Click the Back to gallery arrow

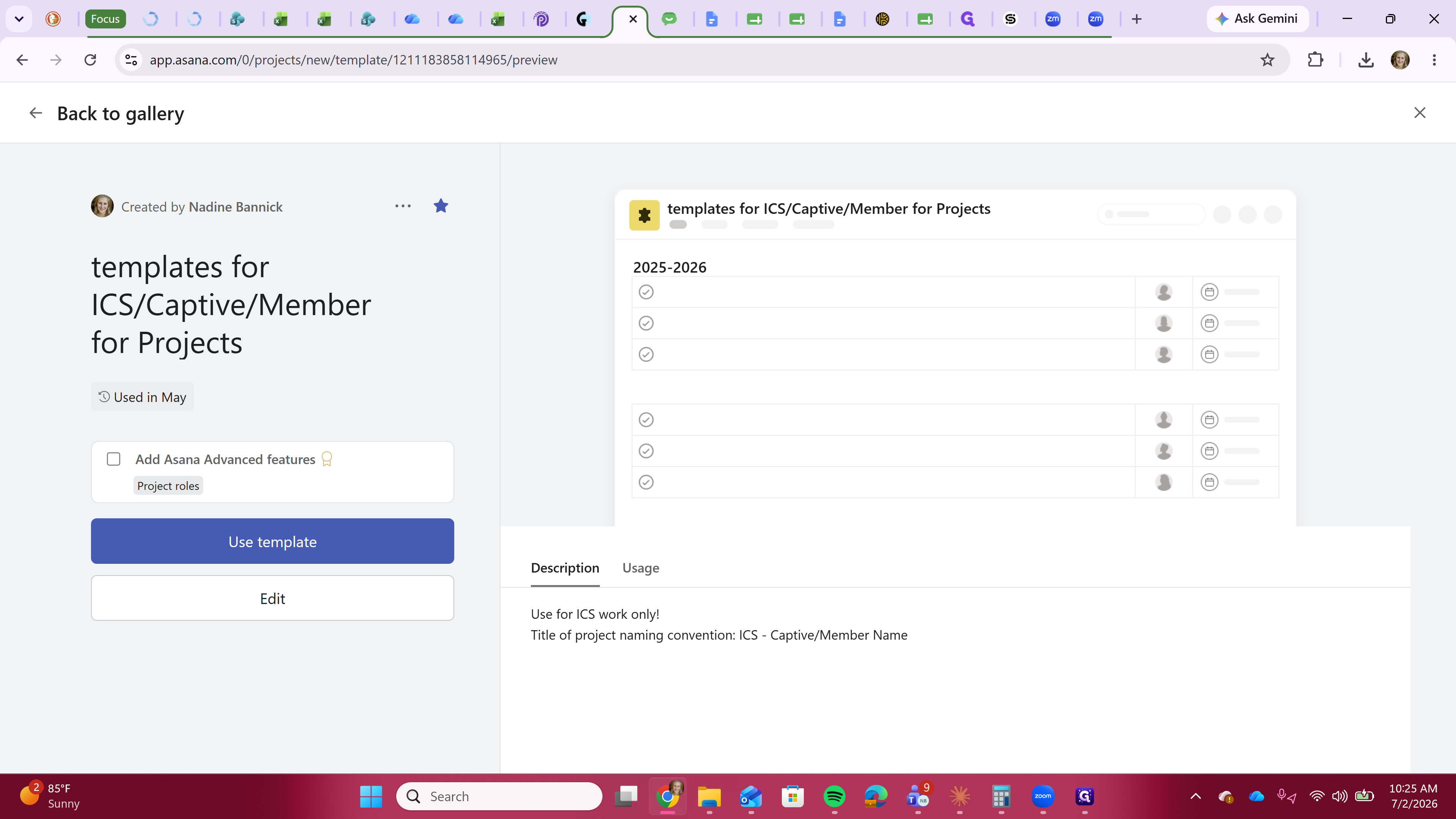36,113
